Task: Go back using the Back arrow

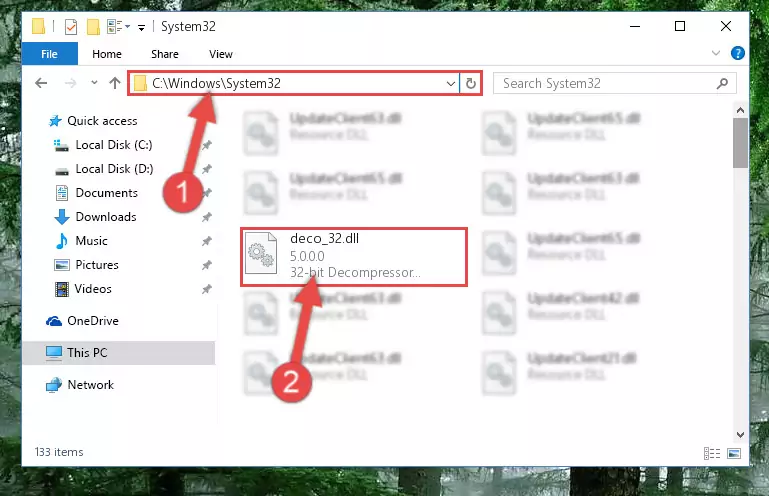Action: 41,83
